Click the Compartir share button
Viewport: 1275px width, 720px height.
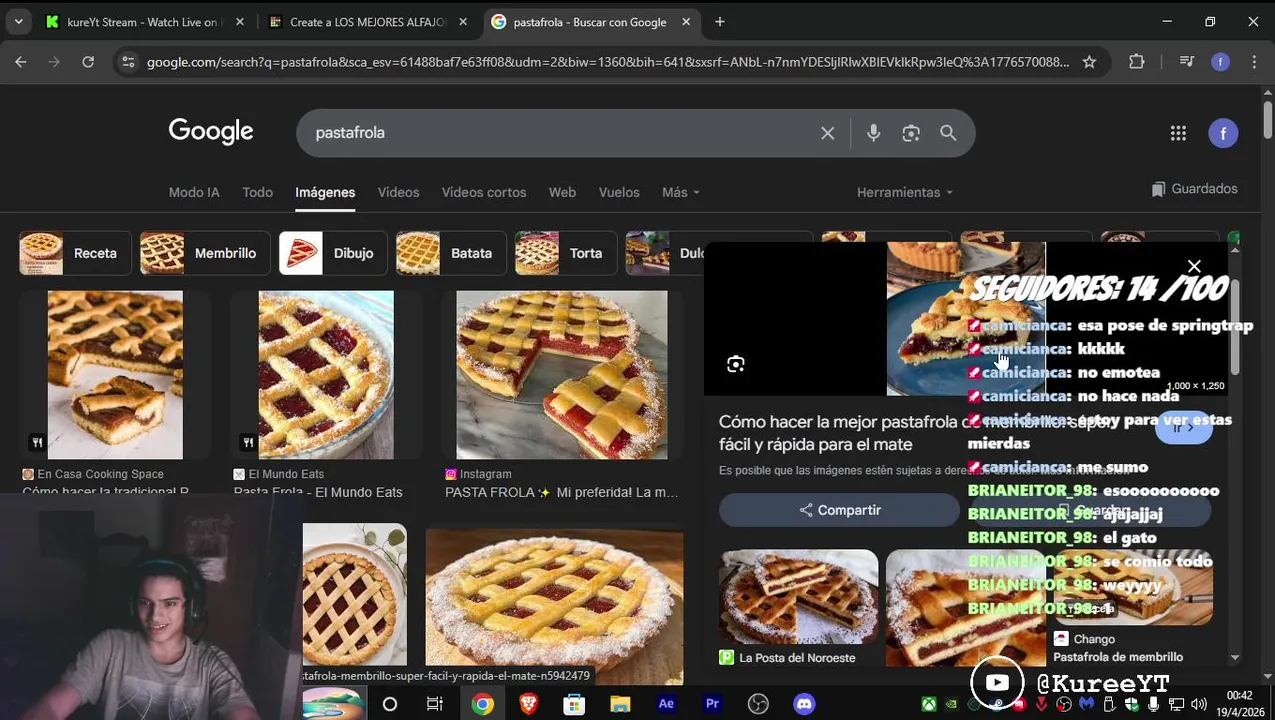tap(839, 510)
